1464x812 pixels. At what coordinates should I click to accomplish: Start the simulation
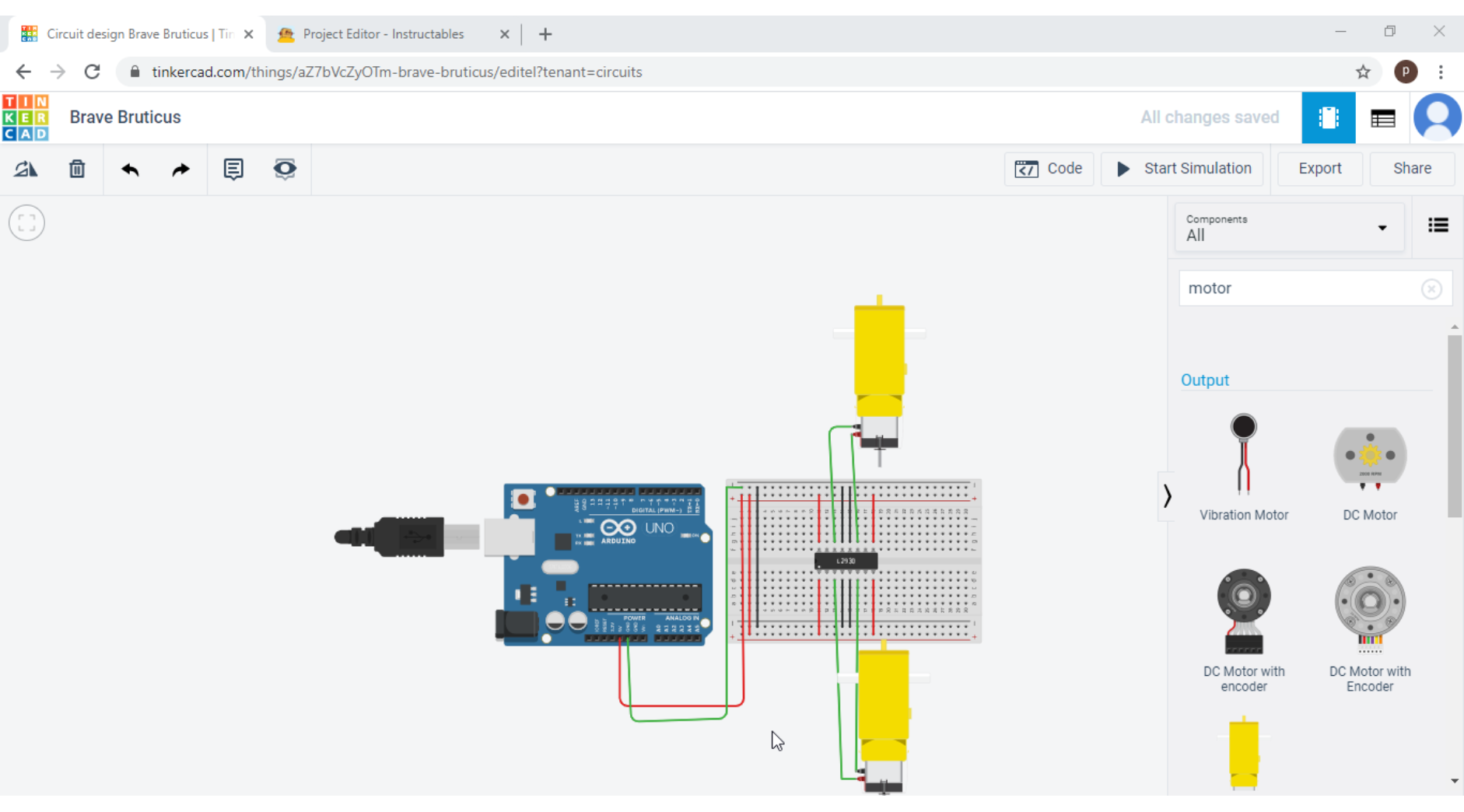point(1182,169)
